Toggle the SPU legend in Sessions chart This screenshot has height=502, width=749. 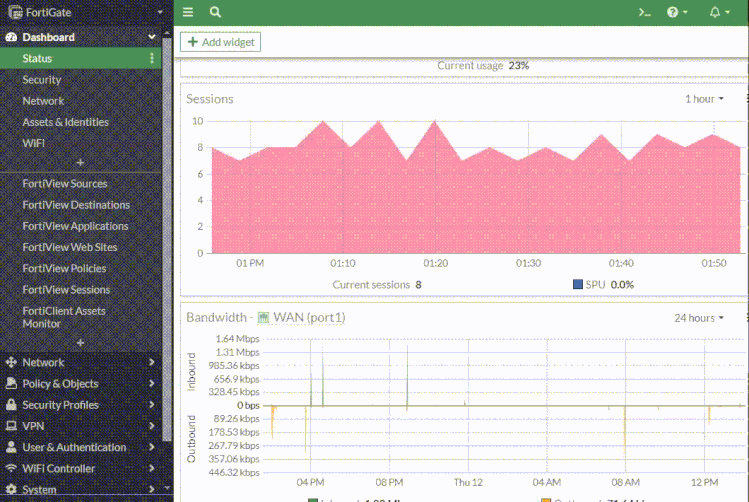pos(578,285)
